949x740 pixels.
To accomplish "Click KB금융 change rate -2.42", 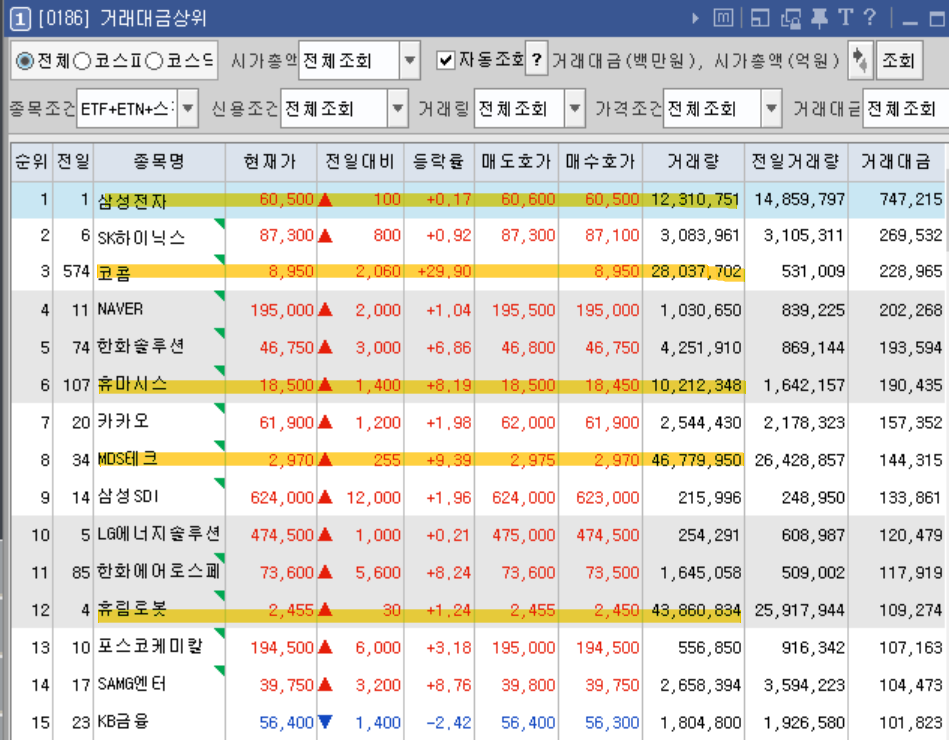I will tap(448, 722).
